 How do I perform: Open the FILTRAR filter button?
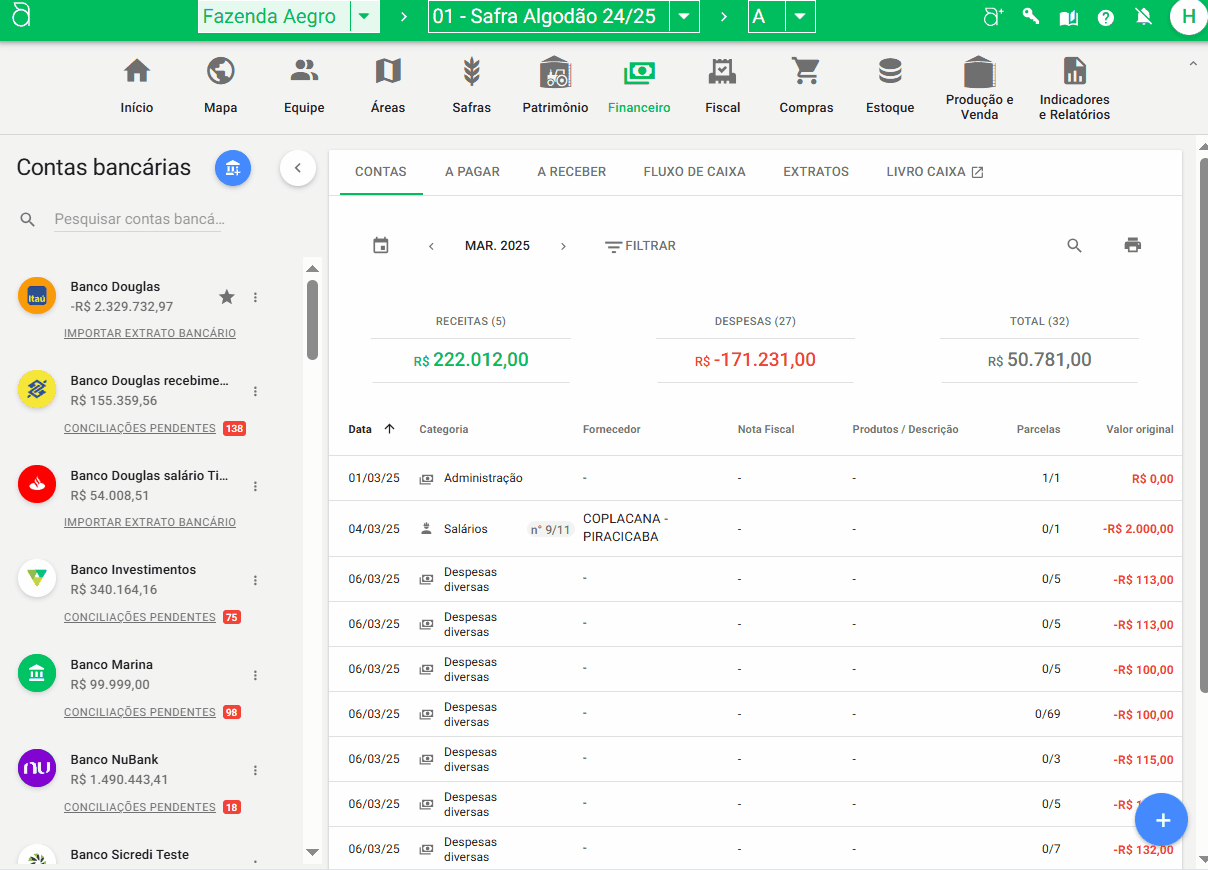coord(640,246)
